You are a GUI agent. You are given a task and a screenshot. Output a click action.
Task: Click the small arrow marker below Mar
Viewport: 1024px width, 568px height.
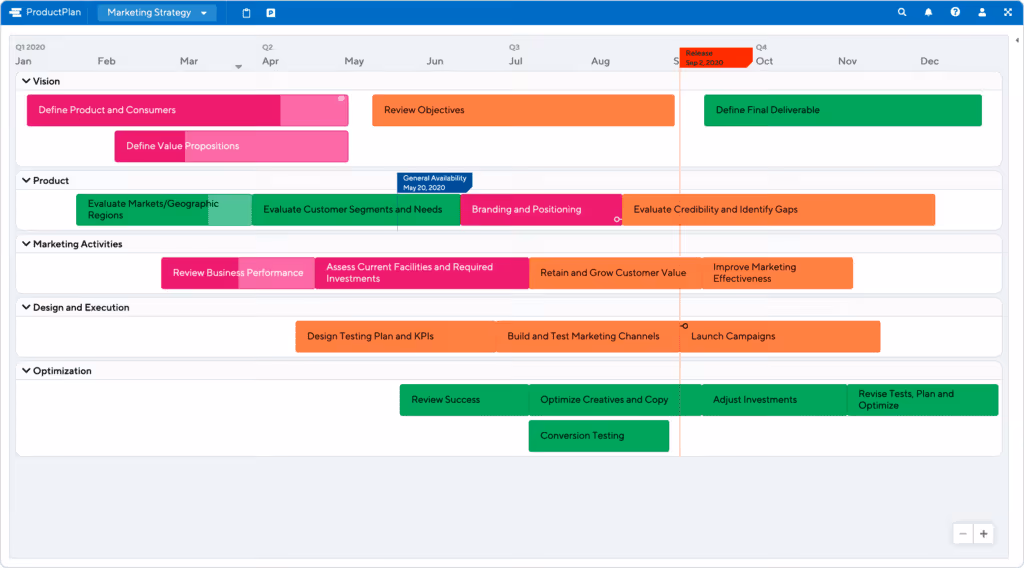pos(238,67)
